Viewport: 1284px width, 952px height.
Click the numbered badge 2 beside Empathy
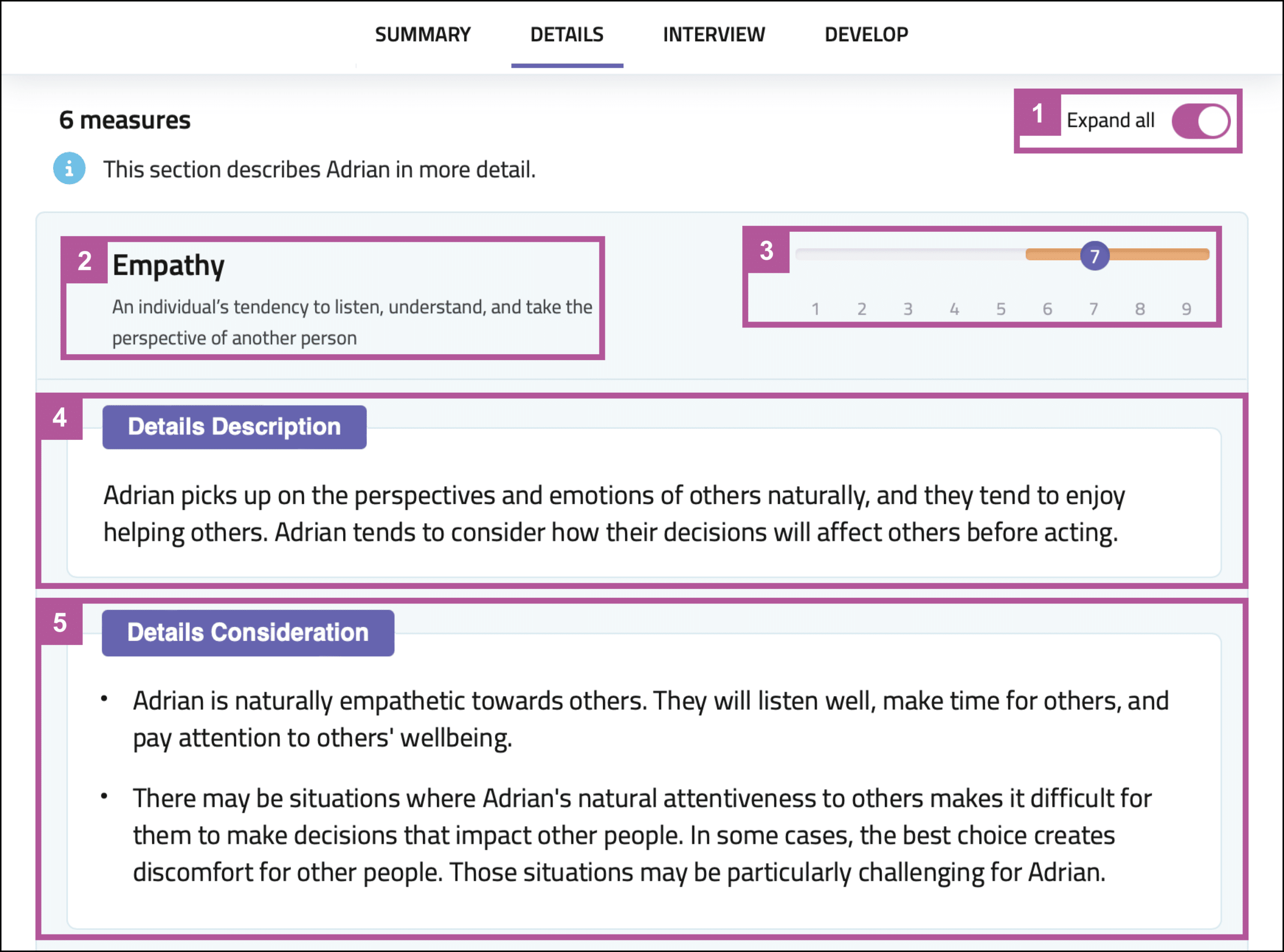(85, 261)
